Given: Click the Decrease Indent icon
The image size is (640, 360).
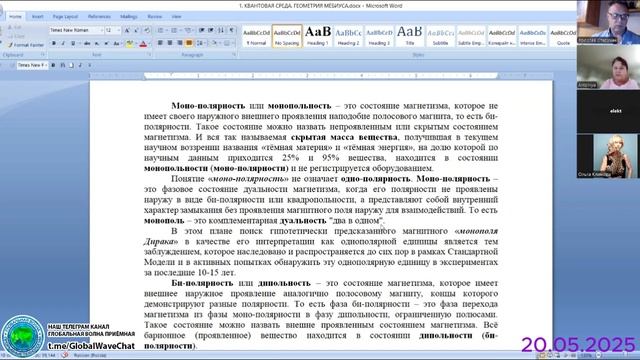Looking at the screenshot, I should coord(202,30).
